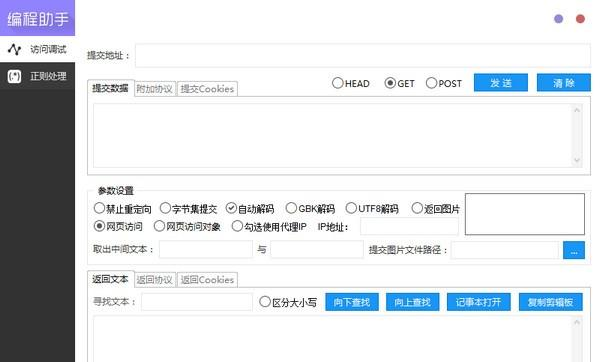The width and height of the screenshot is (600, 362).
Task: Click the first 取出中间文本 input field
Action: 206,249
